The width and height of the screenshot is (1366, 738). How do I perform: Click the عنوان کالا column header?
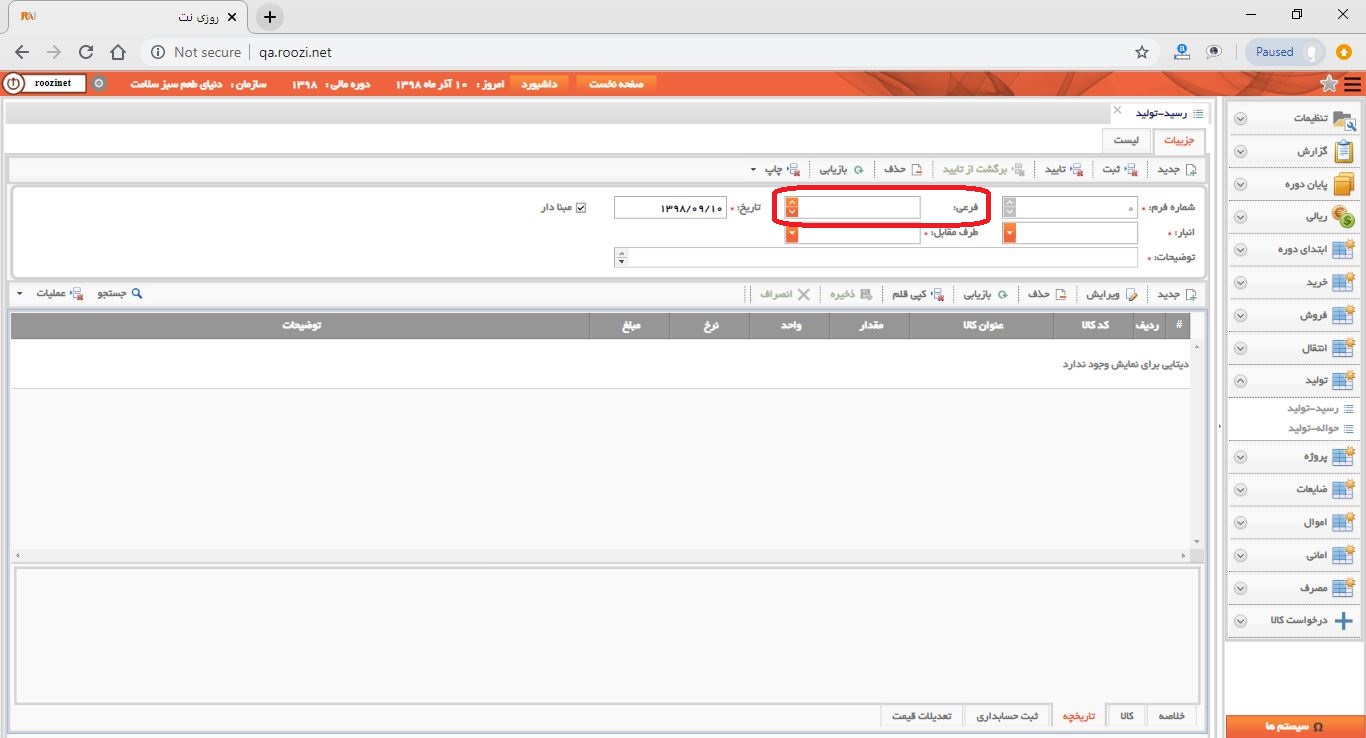(982, 325)
